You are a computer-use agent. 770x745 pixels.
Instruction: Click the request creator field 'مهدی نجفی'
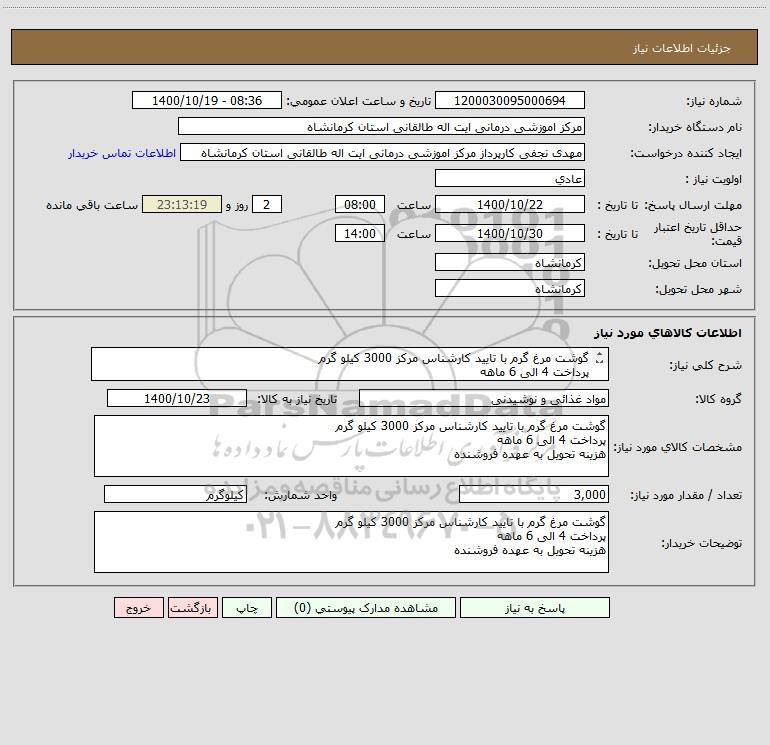[x=383, y=152]
